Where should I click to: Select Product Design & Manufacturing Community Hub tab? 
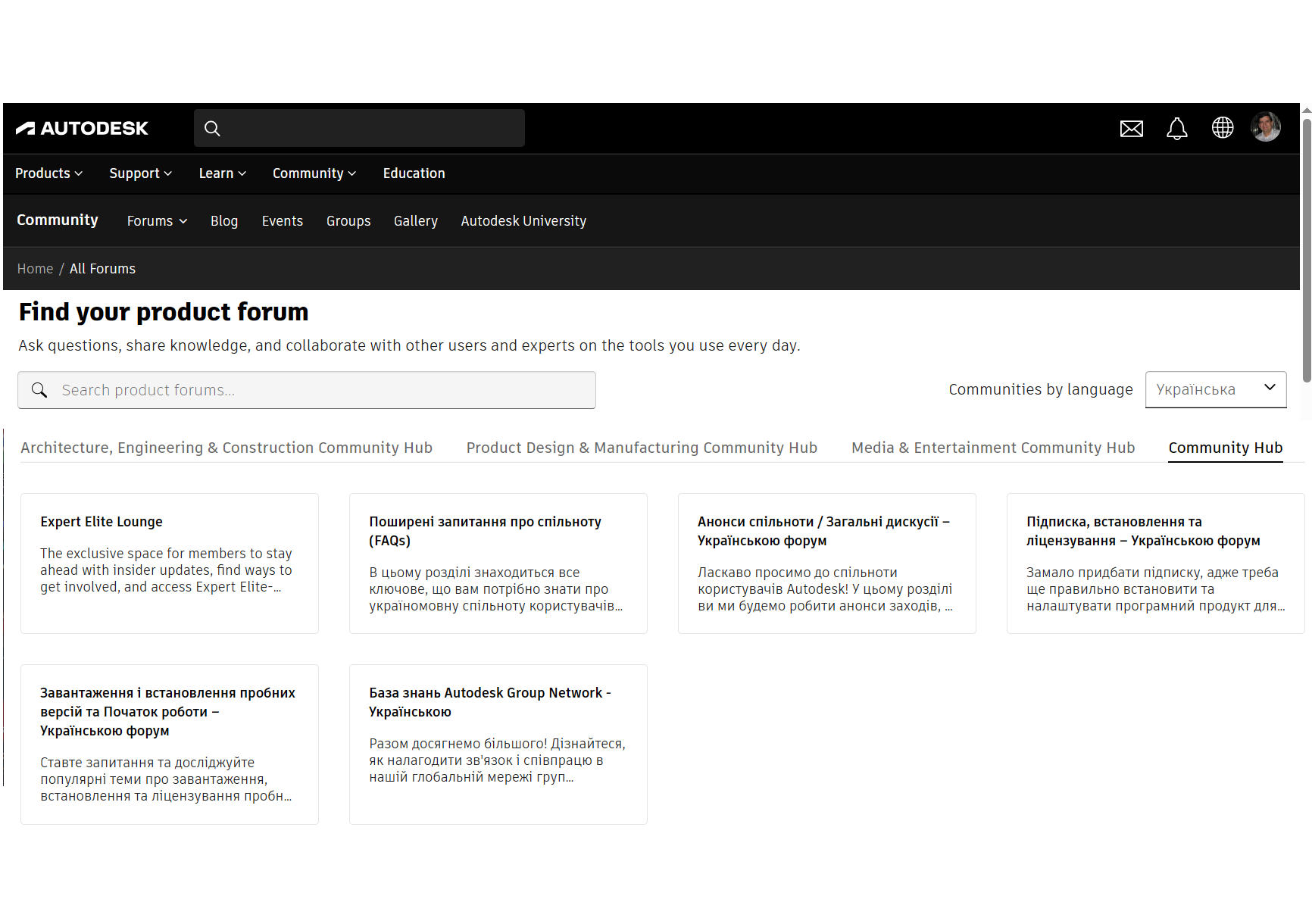[x=642, y=448]
